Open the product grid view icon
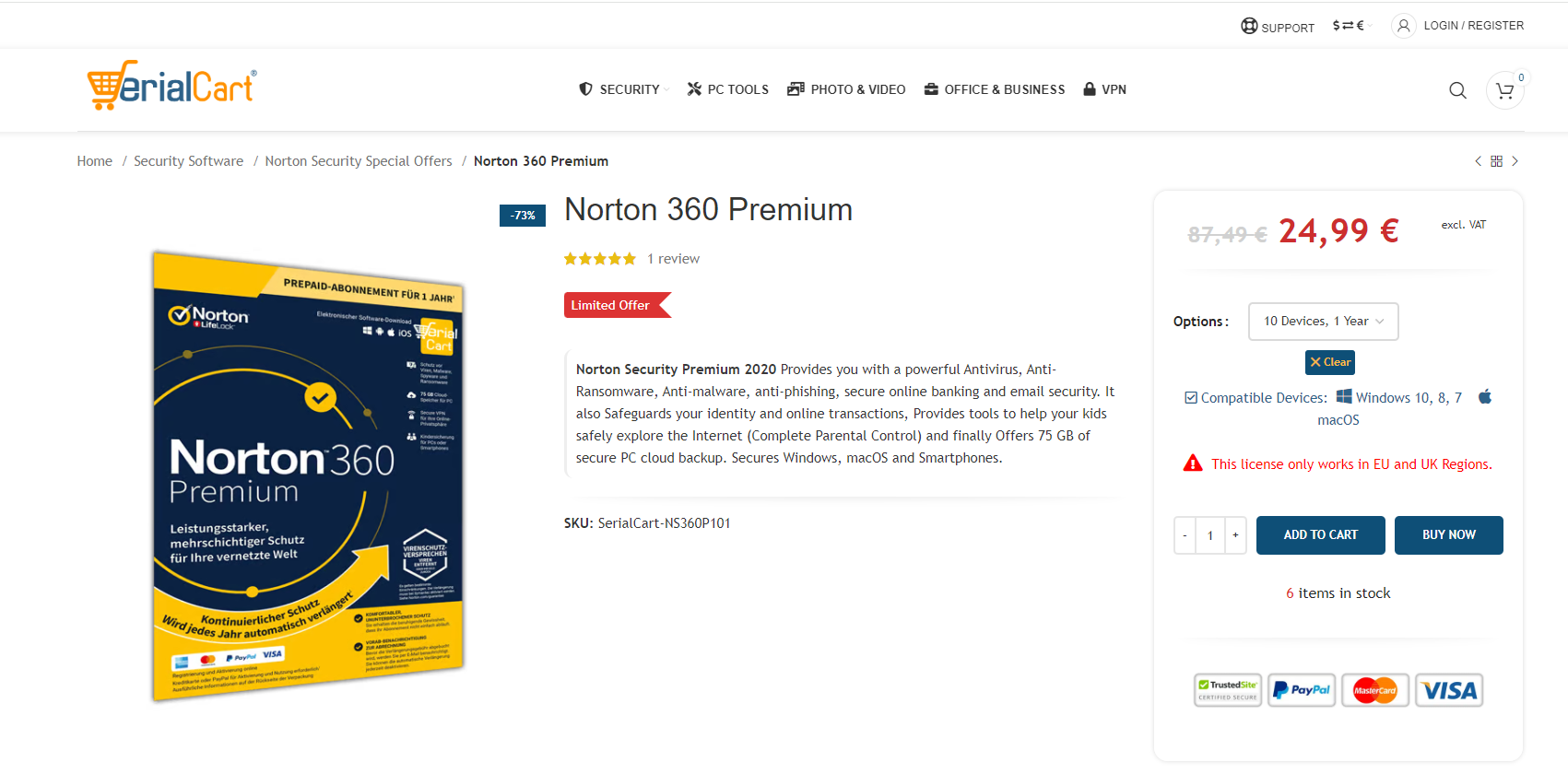Image resolution: width=1568 pixels, height=774 pixels. [1496, 161]
